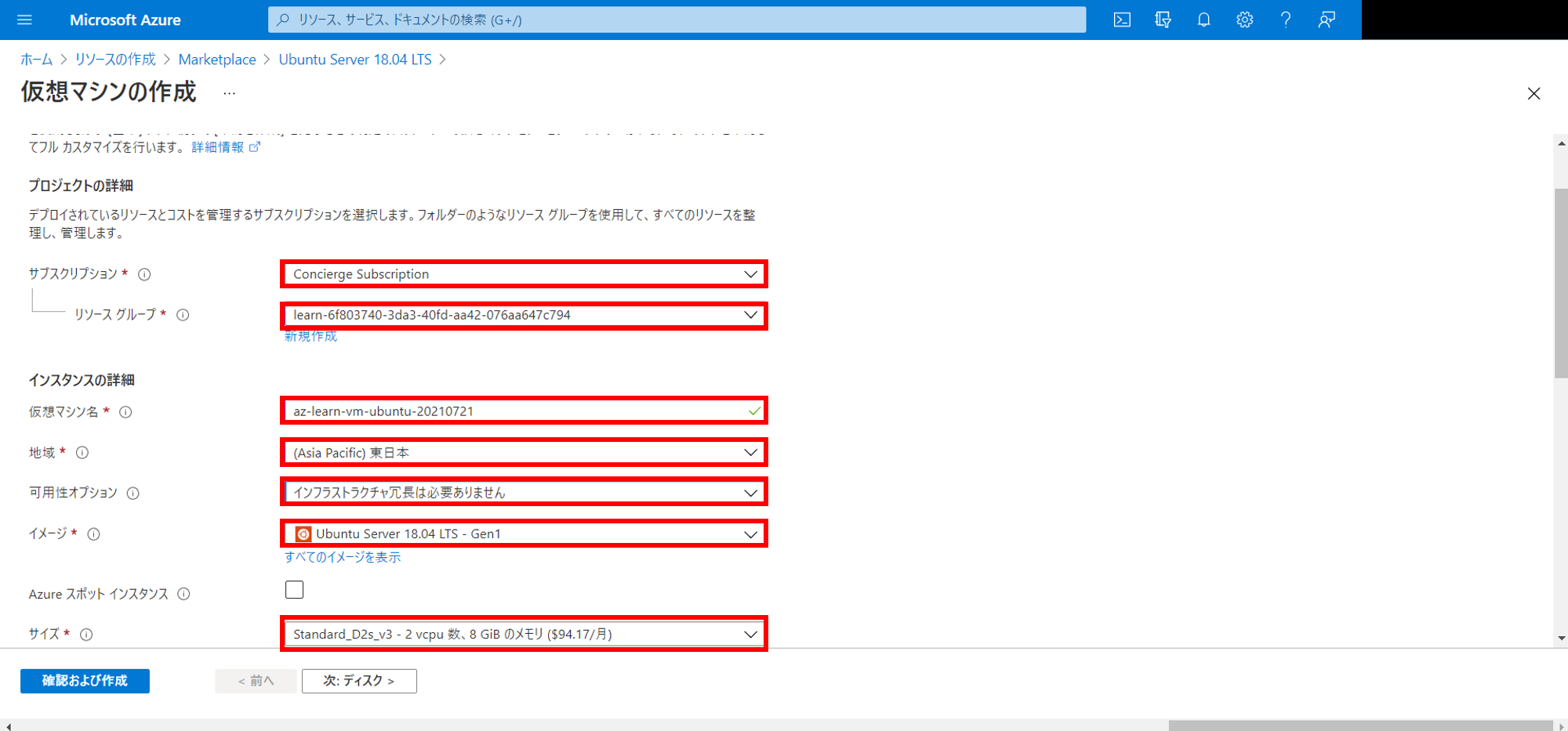Viewport: 1568px width, 731px height.
Task: Click the vertical scrollbar thumb
Action: (x=1561, y=284)
